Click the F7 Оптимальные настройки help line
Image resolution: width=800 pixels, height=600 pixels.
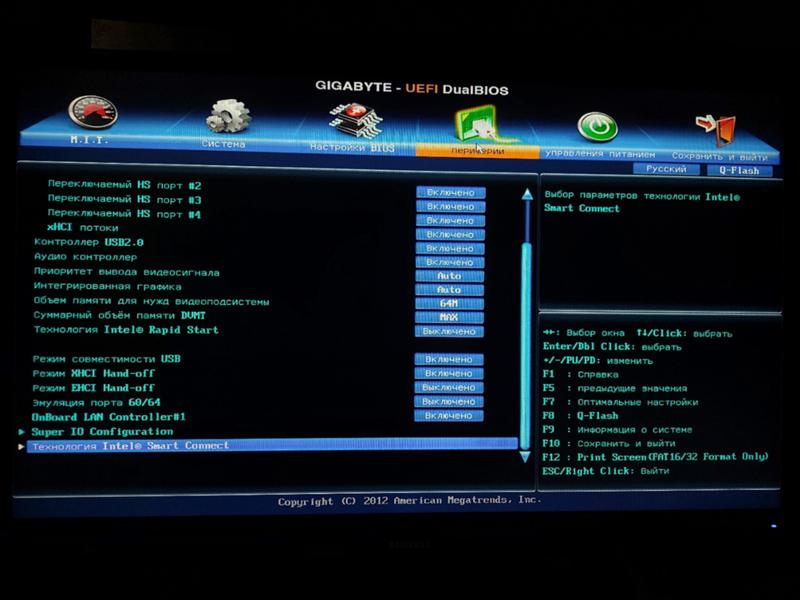click(620, 402)
